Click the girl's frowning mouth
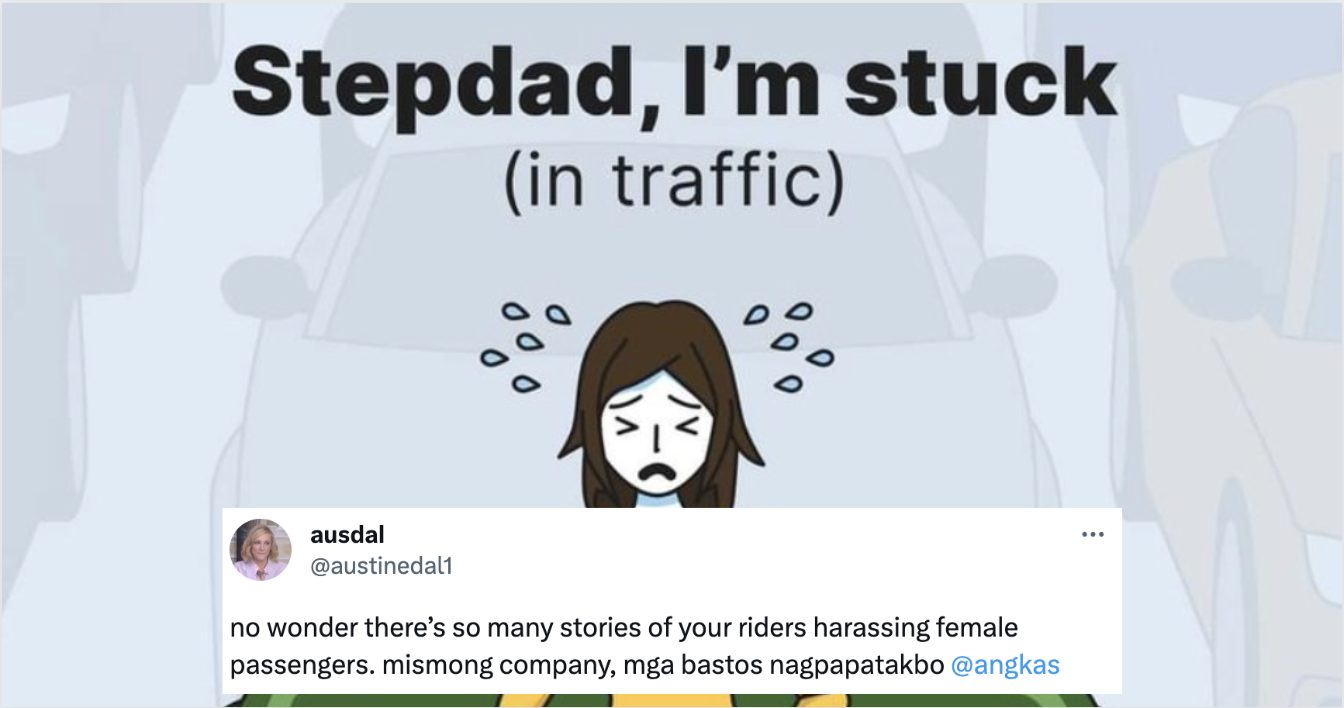The width and height of the screenshot is (1344, 708). [x=656, y=470]
